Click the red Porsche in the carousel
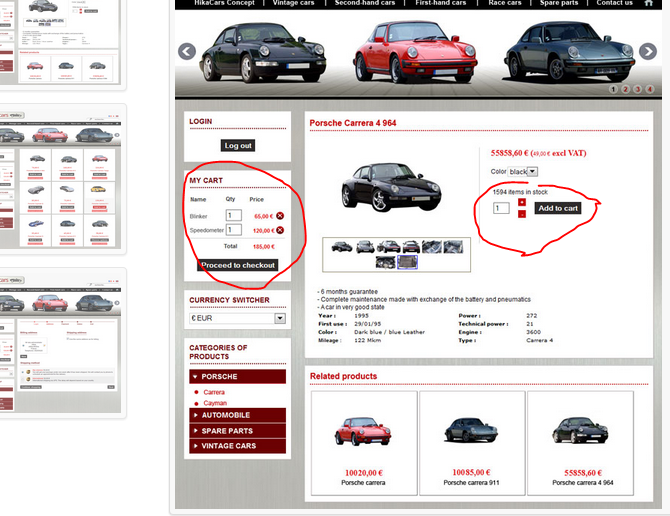Image resolution: width=670 pixels, height=516 pixels. [x=415, y=50]
